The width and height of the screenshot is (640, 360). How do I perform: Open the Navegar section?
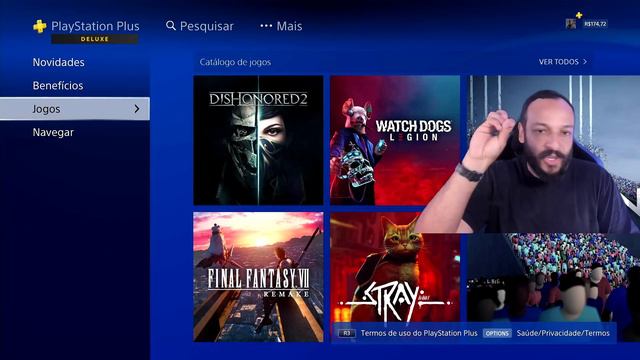53,132
